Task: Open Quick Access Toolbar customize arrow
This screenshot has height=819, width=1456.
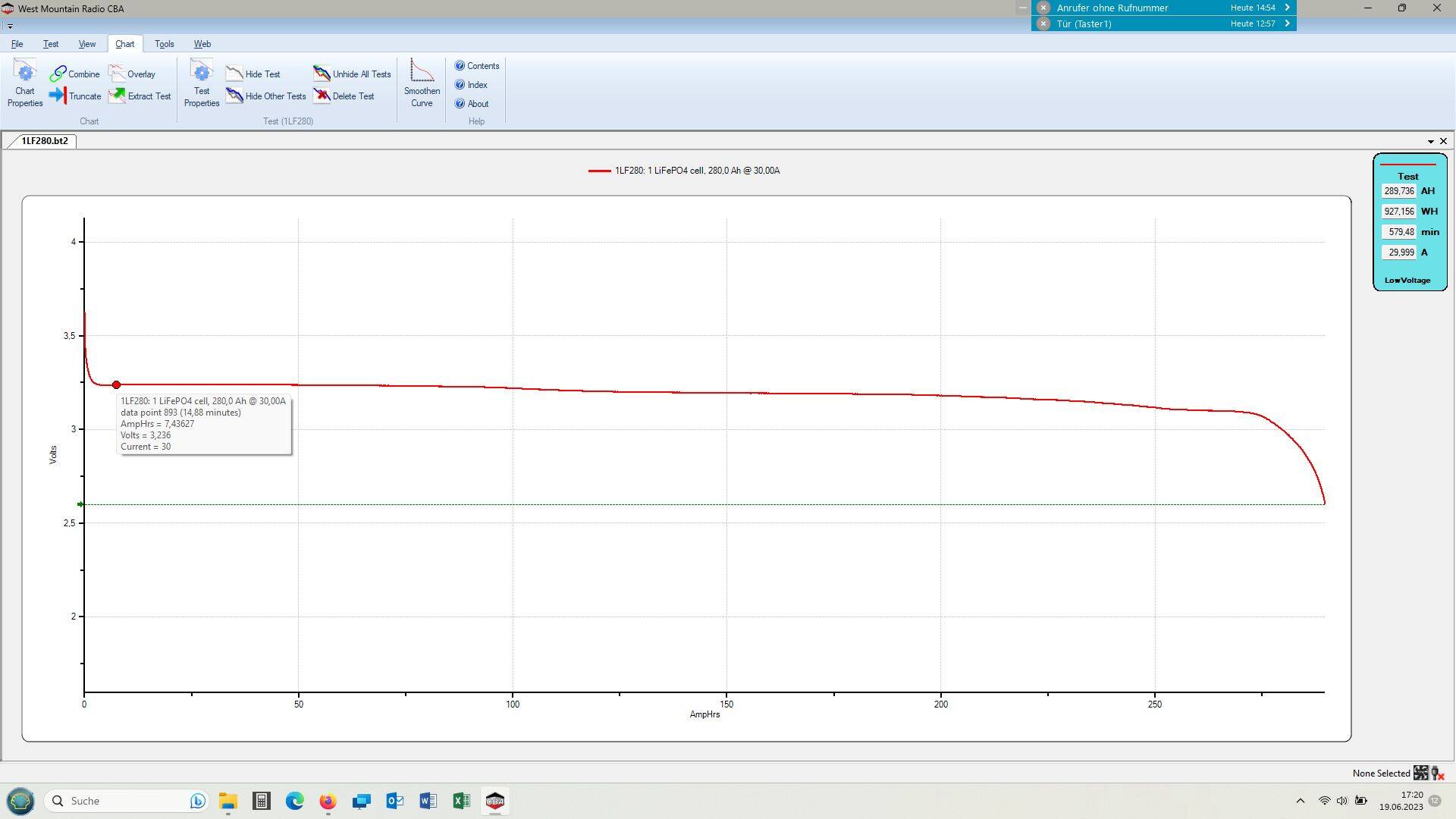Action: [x=10, y=27]
